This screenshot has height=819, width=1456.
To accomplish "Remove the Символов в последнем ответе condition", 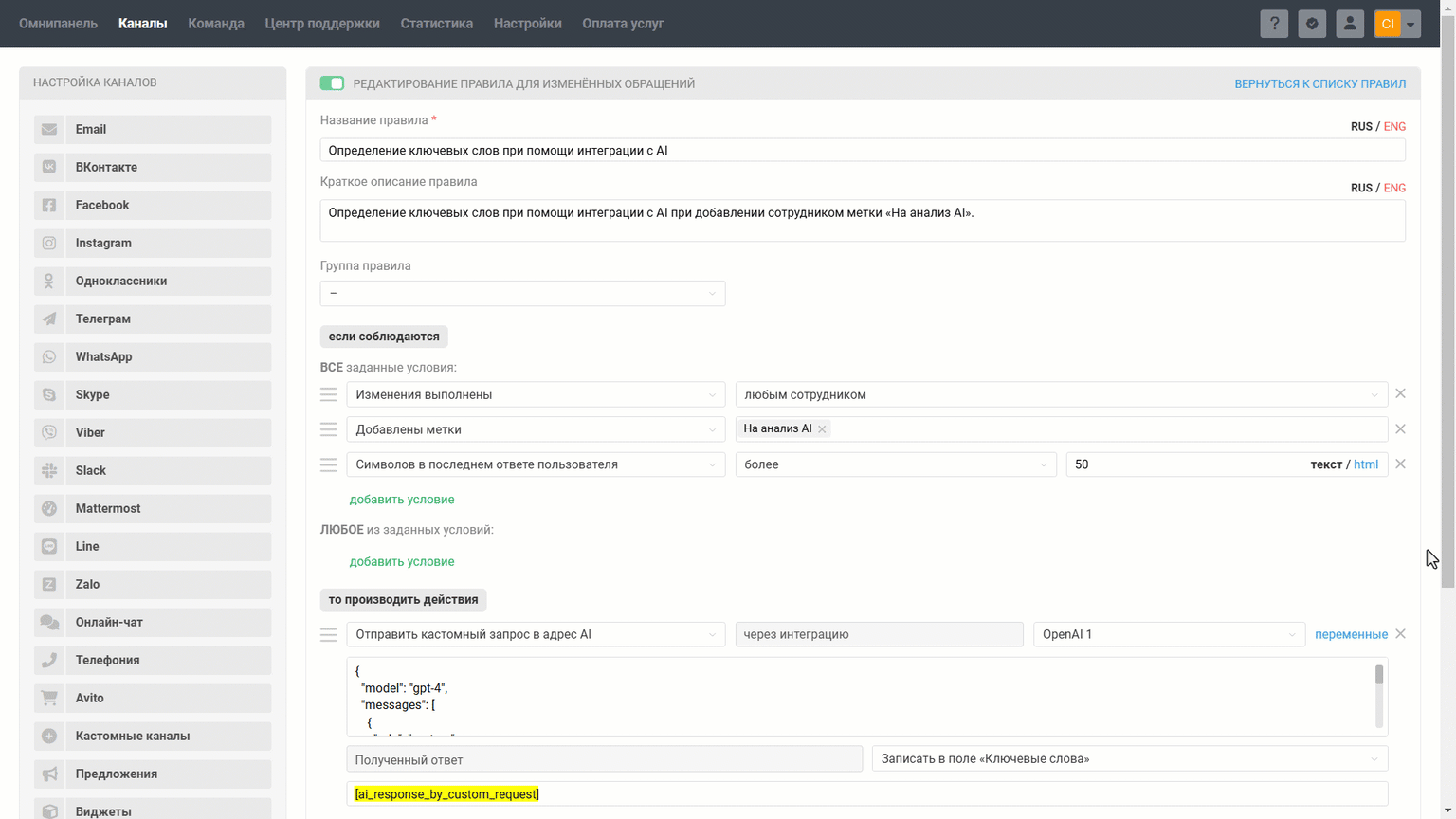I will [1400, 464].
